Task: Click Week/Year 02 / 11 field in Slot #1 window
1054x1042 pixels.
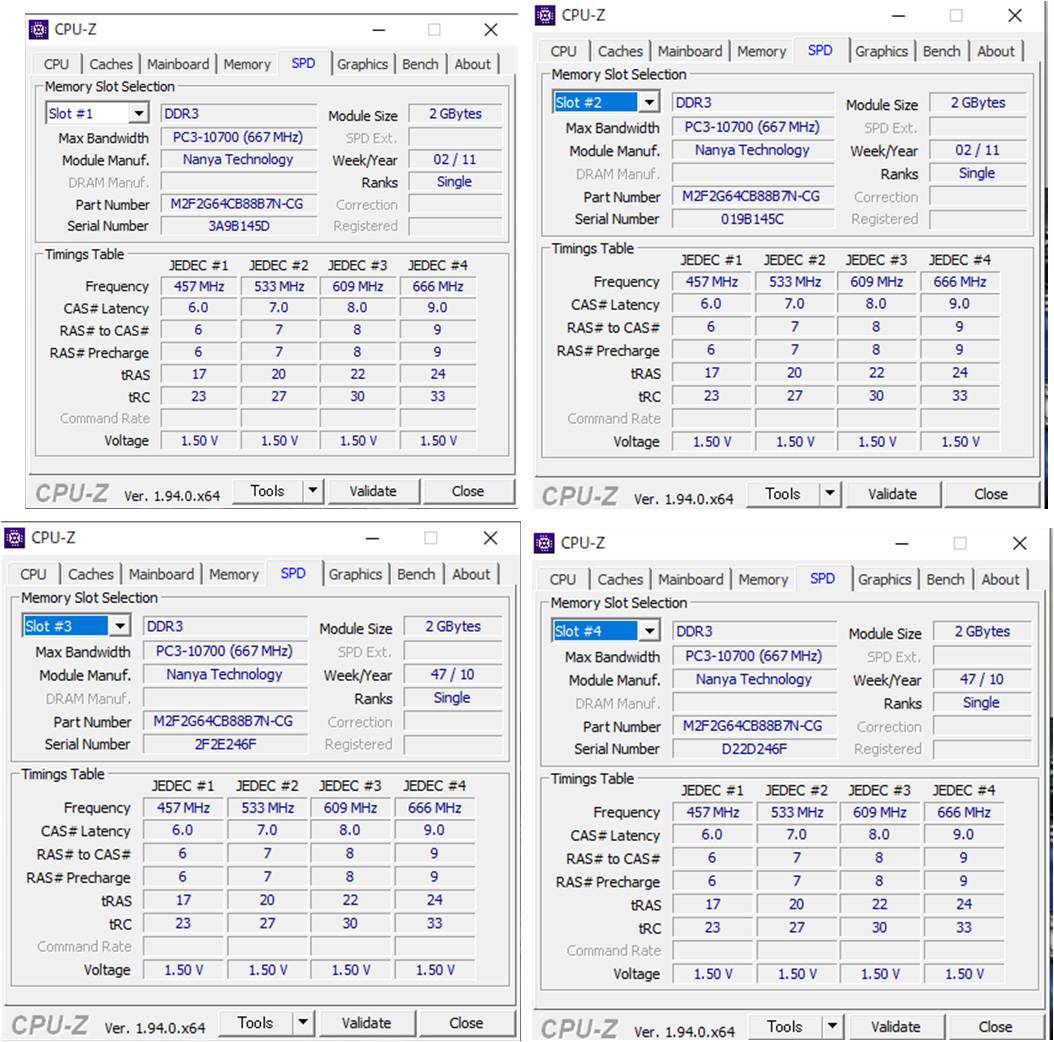Action: point(454,159)
